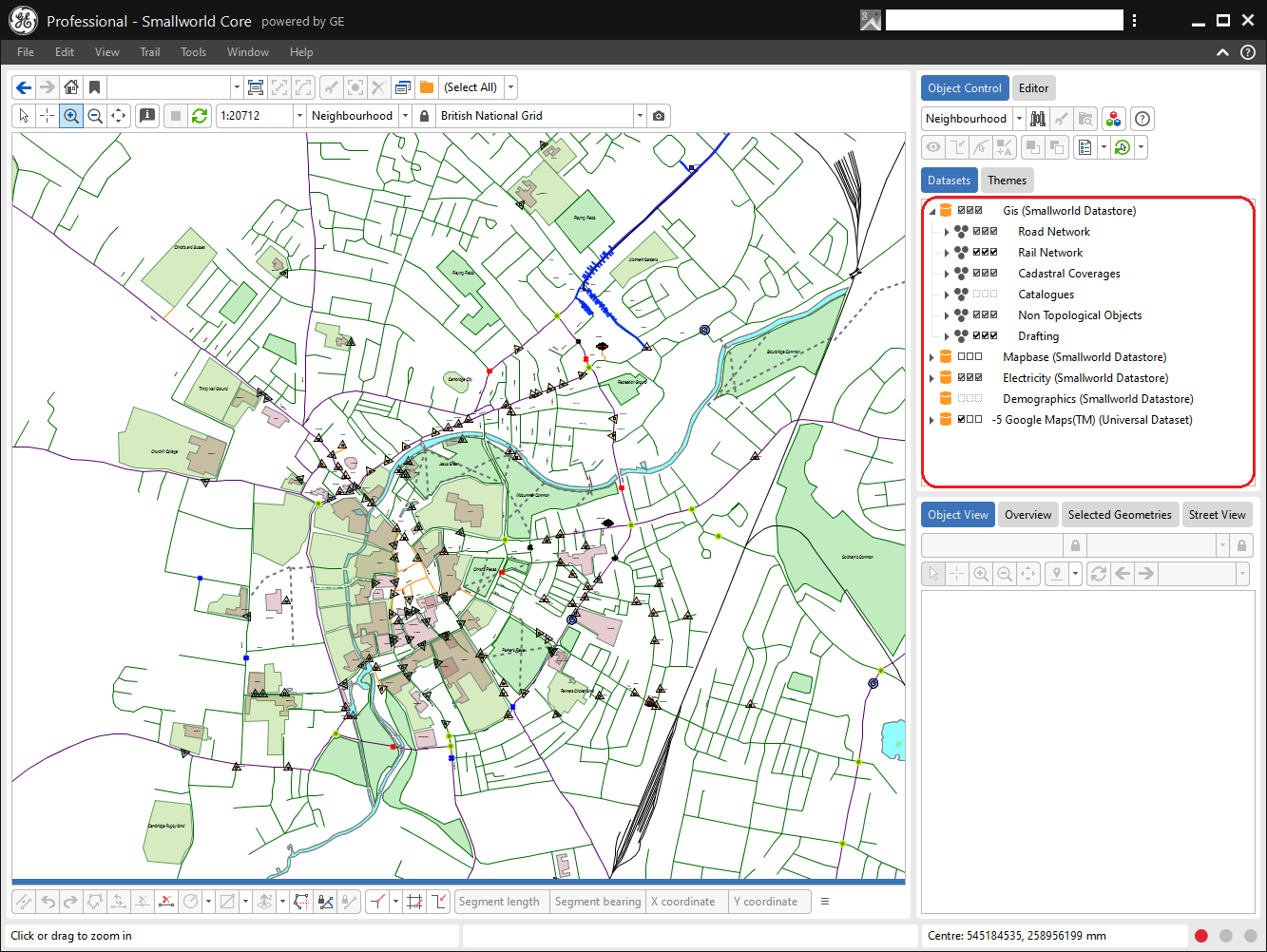Toggle first checkbox of Road Network

tap(976, 232)
